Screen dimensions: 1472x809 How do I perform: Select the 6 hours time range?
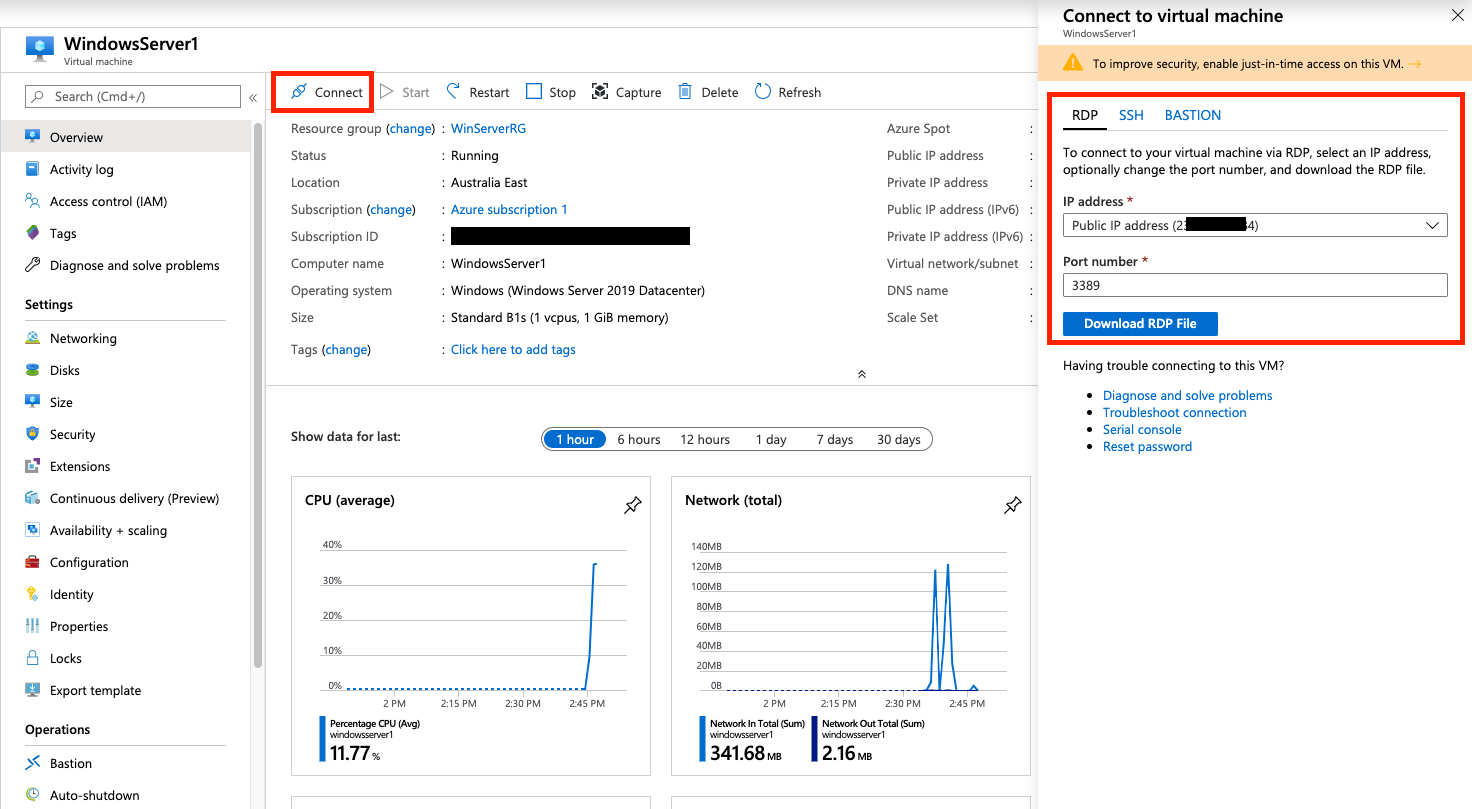pyautogui.click(x=638, y=439)
